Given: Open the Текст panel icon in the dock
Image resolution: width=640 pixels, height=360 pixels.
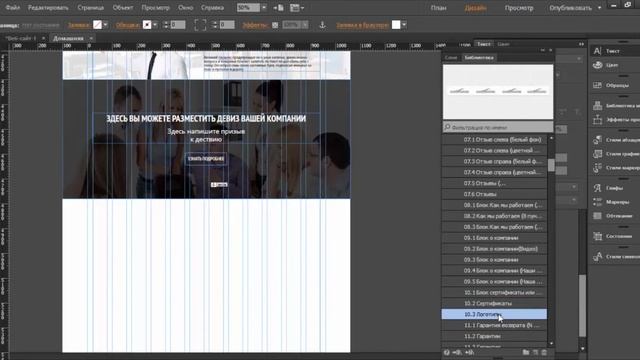Looking at the screenshot, I should [x=598, y=51].
